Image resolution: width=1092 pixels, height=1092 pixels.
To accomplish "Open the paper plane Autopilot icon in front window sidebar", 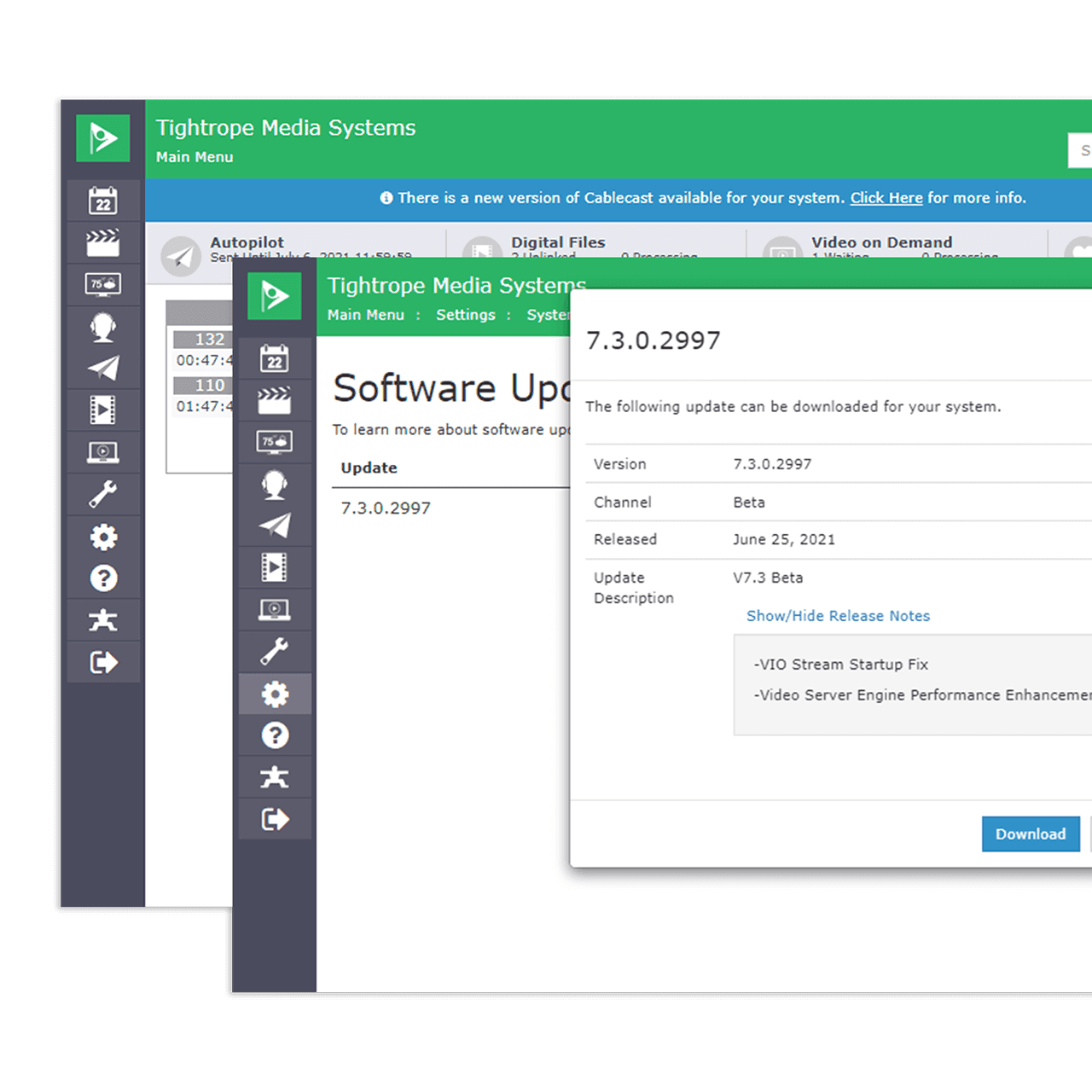I will point(275,526).
